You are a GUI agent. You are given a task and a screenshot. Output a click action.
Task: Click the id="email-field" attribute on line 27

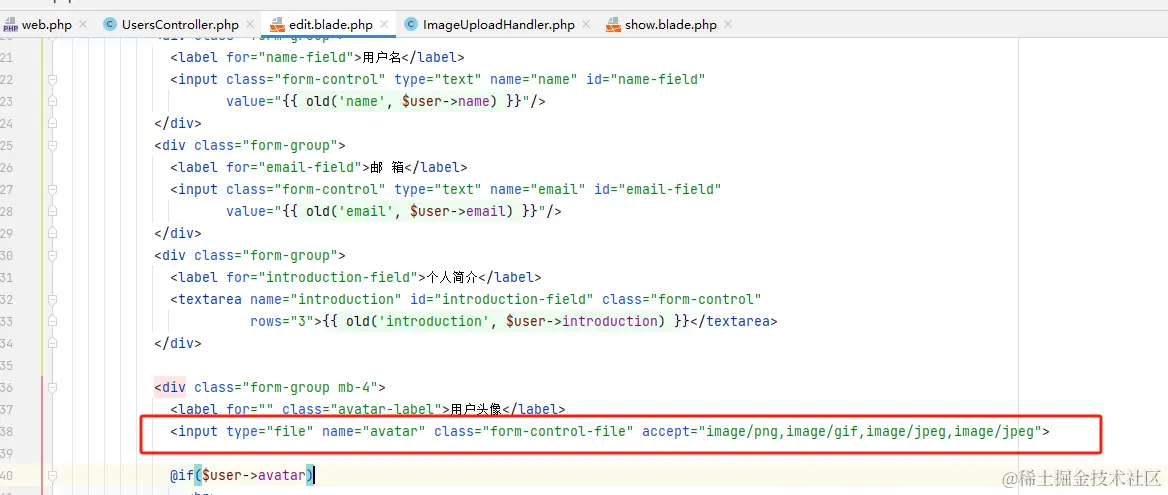658,190
